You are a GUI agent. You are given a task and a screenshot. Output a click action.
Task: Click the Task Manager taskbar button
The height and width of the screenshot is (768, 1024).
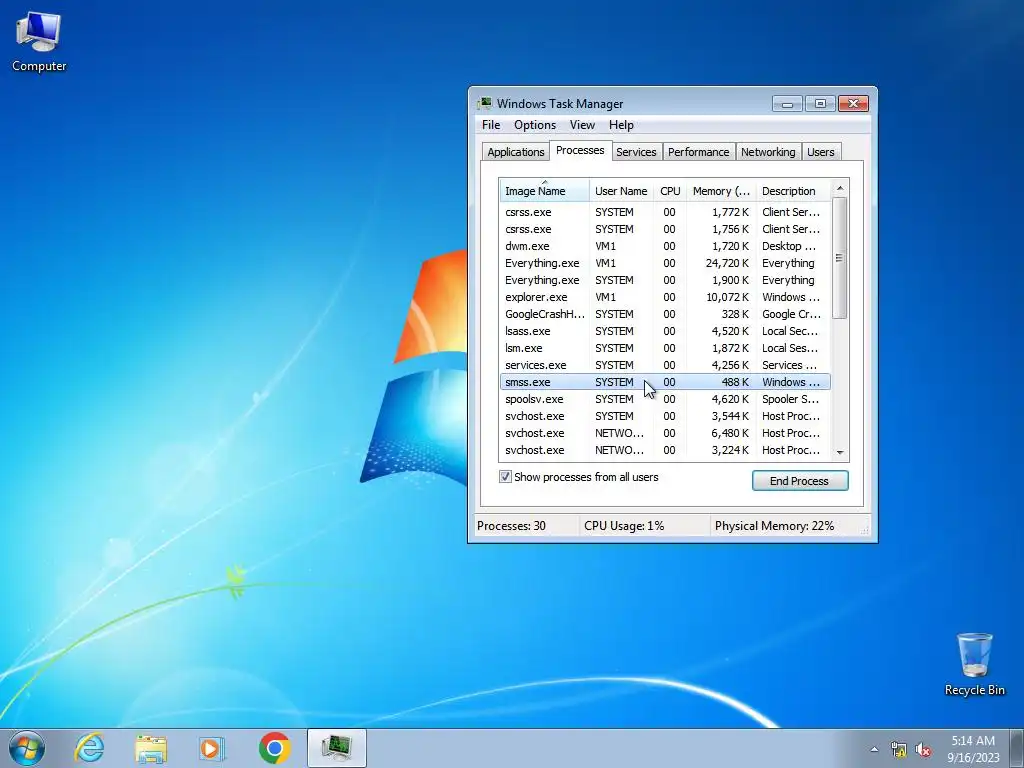coord(336,748)
